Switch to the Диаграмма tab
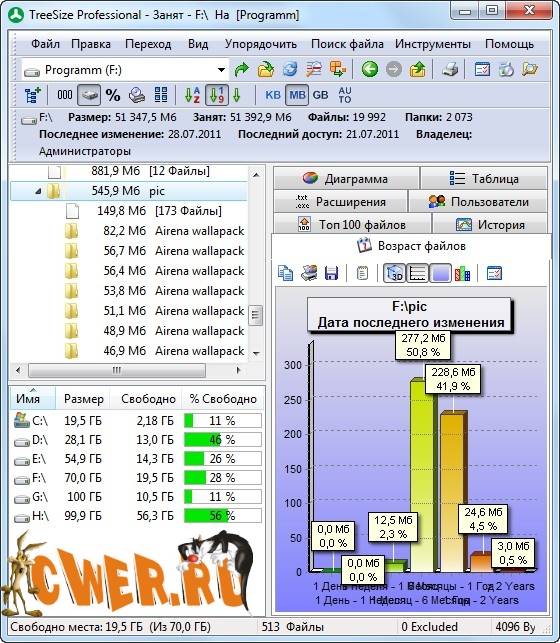Image resolution: width=560 pixels, height=643 pixels. point(347,179)
